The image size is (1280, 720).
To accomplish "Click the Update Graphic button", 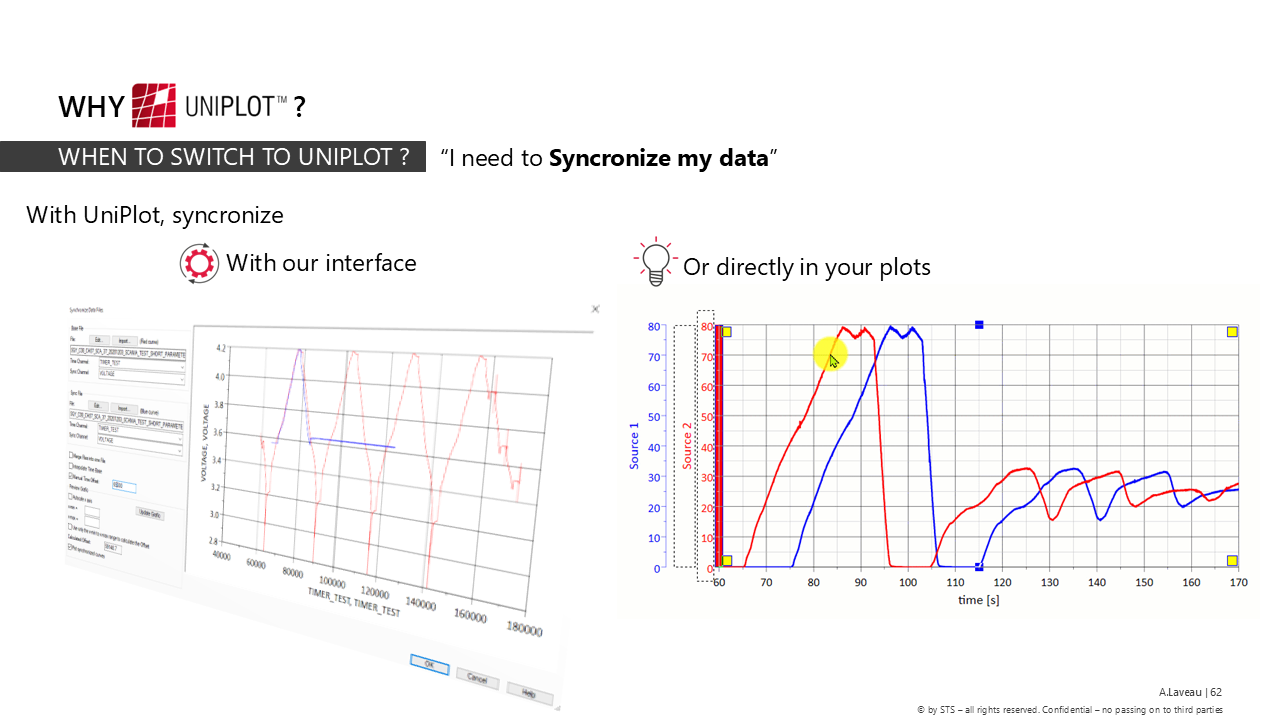I will click(150, 514).
